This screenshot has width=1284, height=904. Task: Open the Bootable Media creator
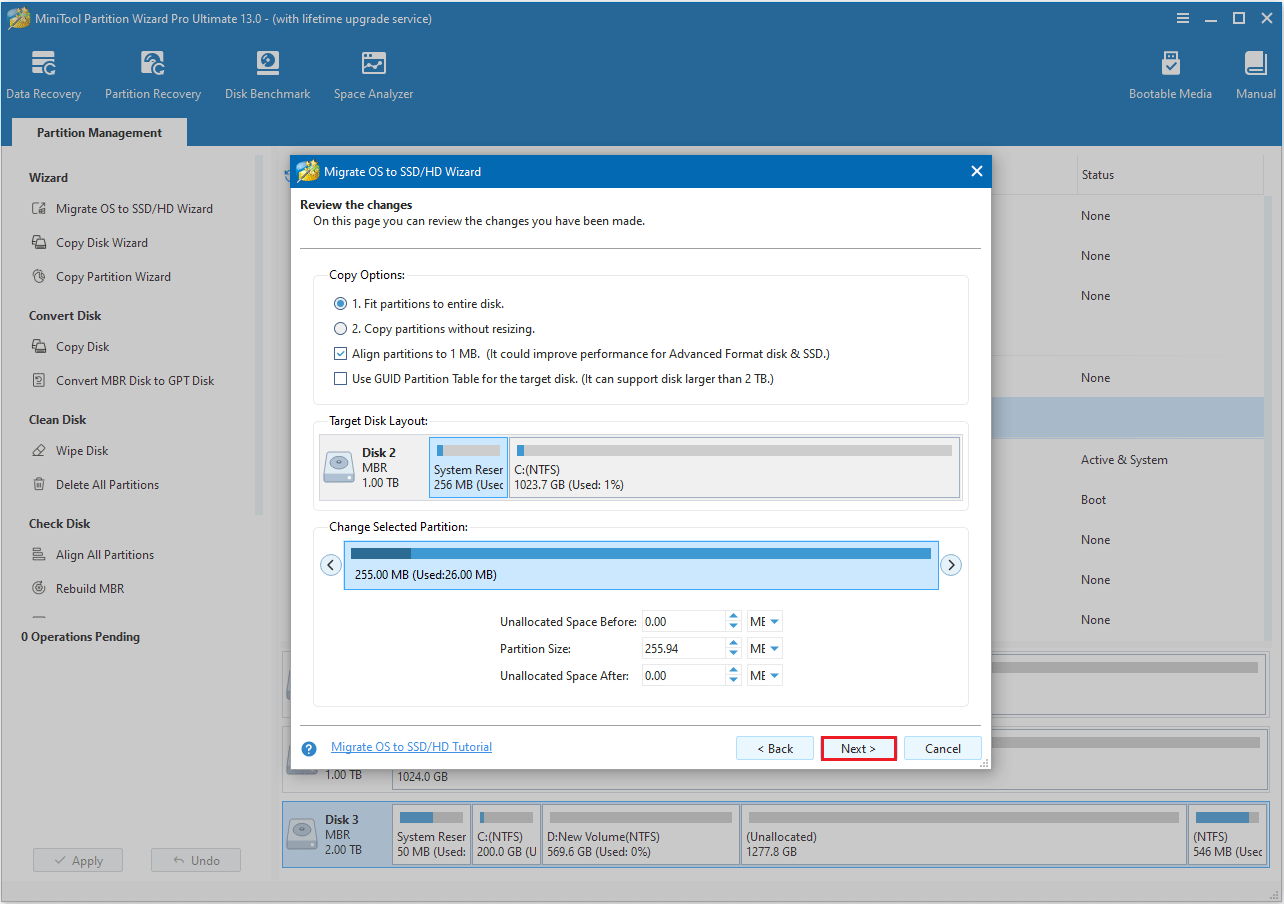click(1170, 73)
